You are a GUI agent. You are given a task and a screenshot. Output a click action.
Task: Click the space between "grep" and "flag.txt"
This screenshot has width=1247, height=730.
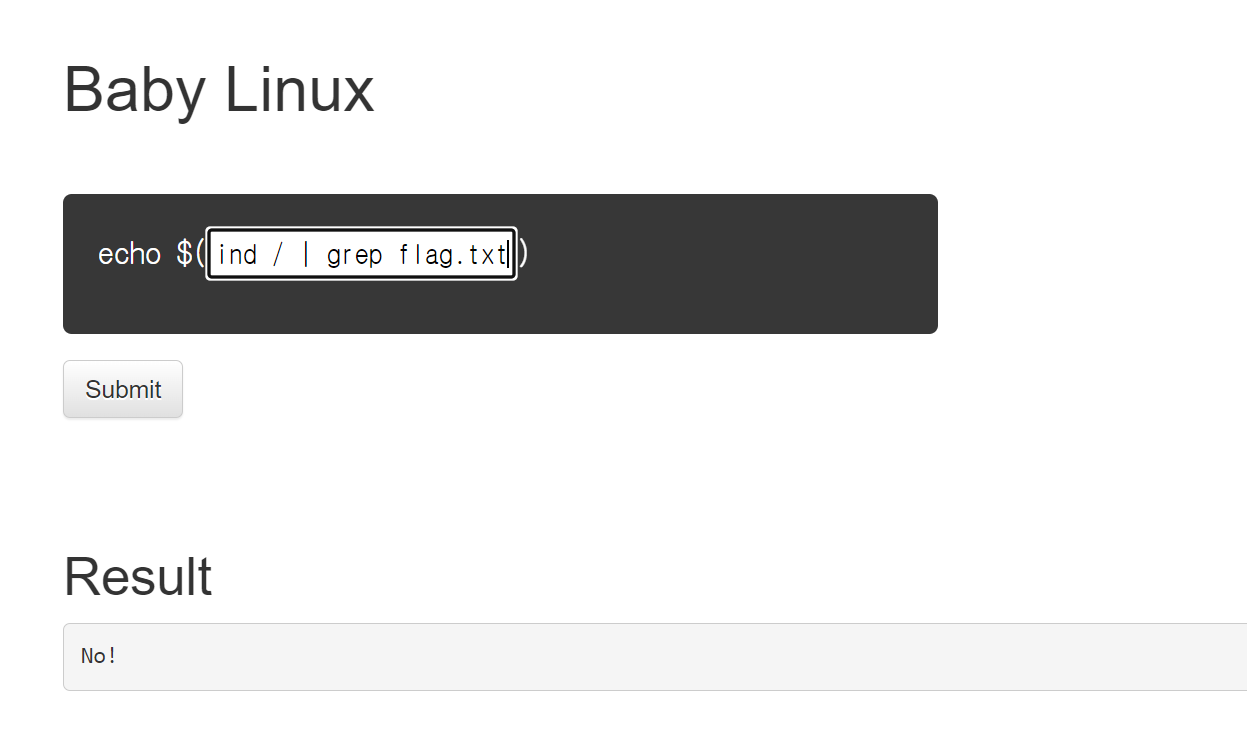(390, 255)
